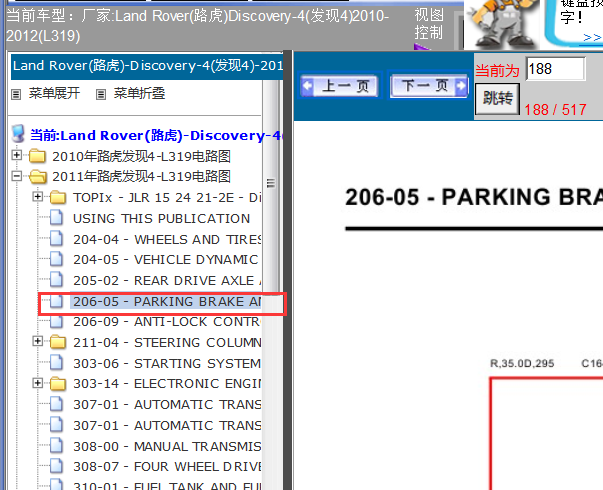Open the 2010年路虎发现4-L319电路图 folder icon

tap(37, 156)
